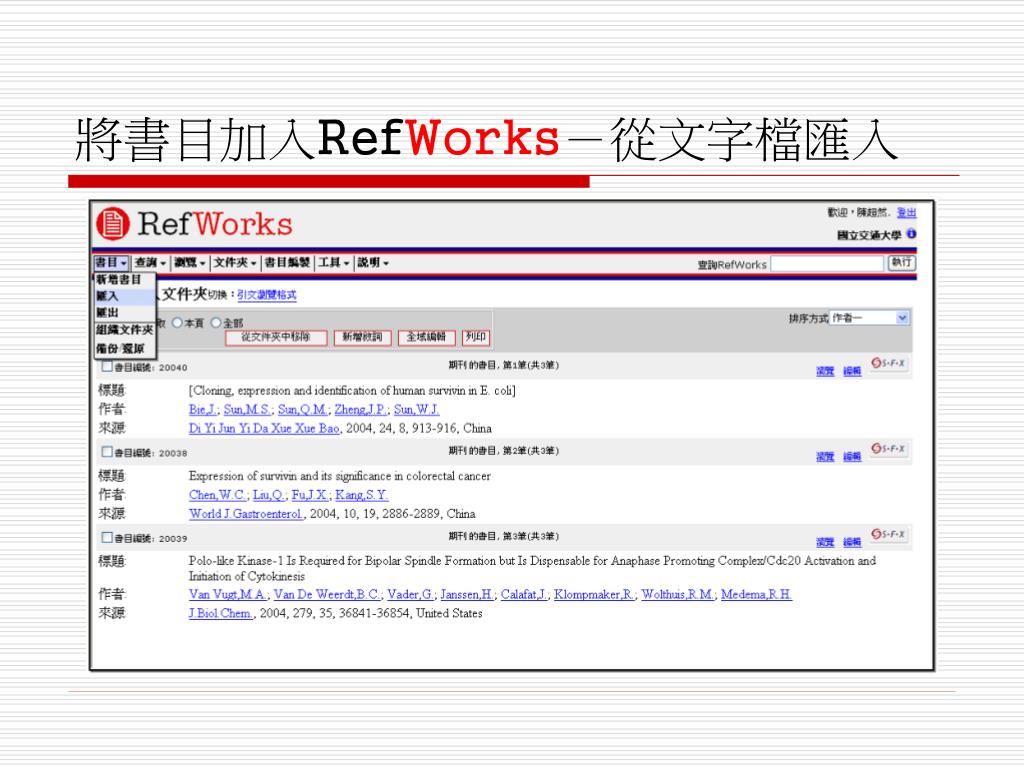The height and width of the screenshot is (768, 1024).
Task: Open 瀏覽 link for reference 20038
Action: click(825, 456)
